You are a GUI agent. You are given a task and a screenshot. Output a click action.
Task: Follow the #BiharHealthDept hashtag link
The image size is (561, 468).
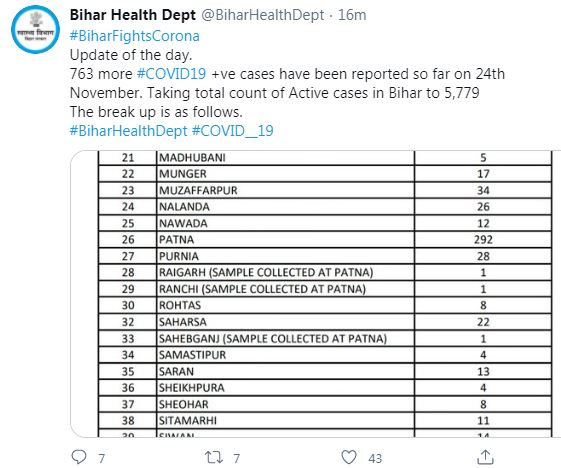click(x=128, y=131)
